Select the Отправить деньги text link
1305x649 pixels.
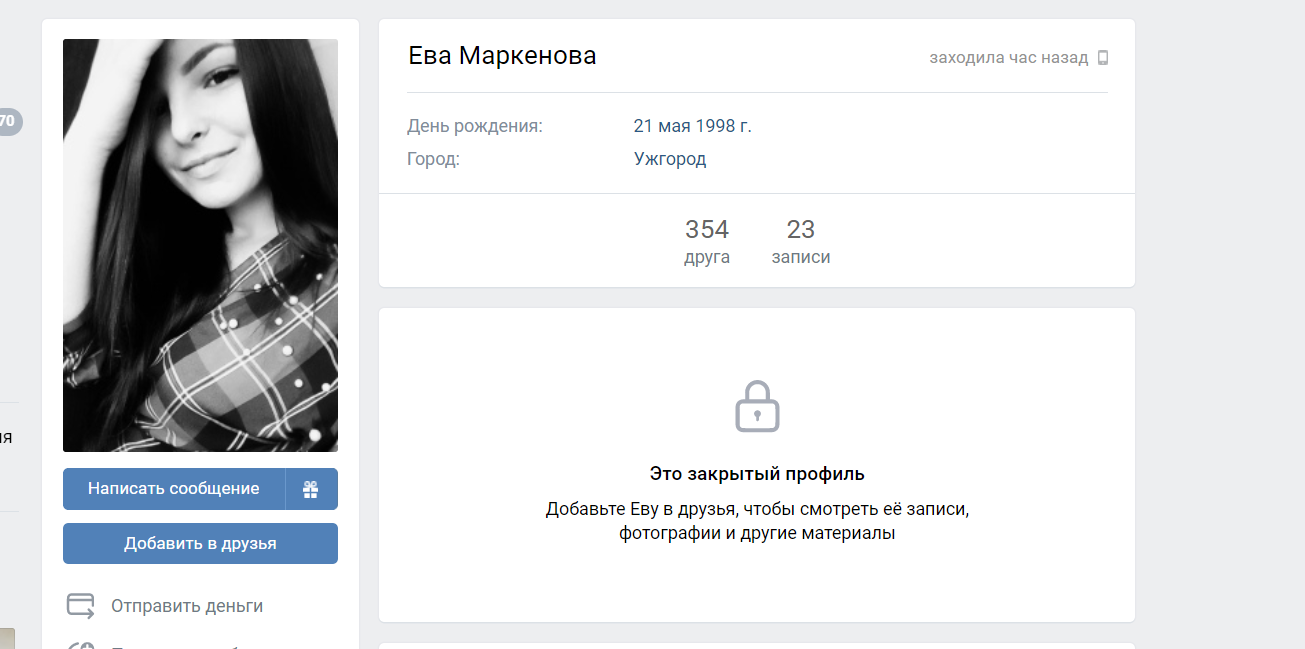point(187,606)
